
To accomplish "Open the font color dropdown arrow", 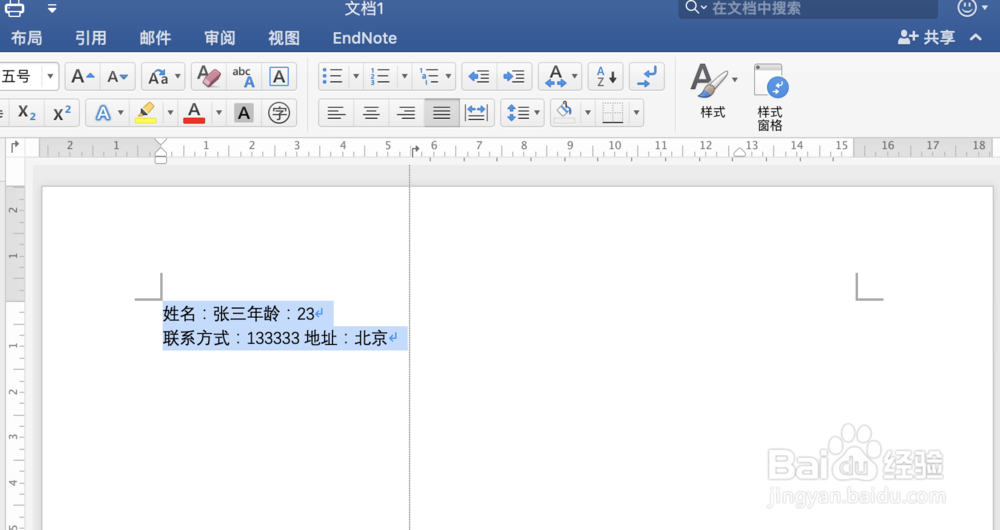I will [218, 113].
